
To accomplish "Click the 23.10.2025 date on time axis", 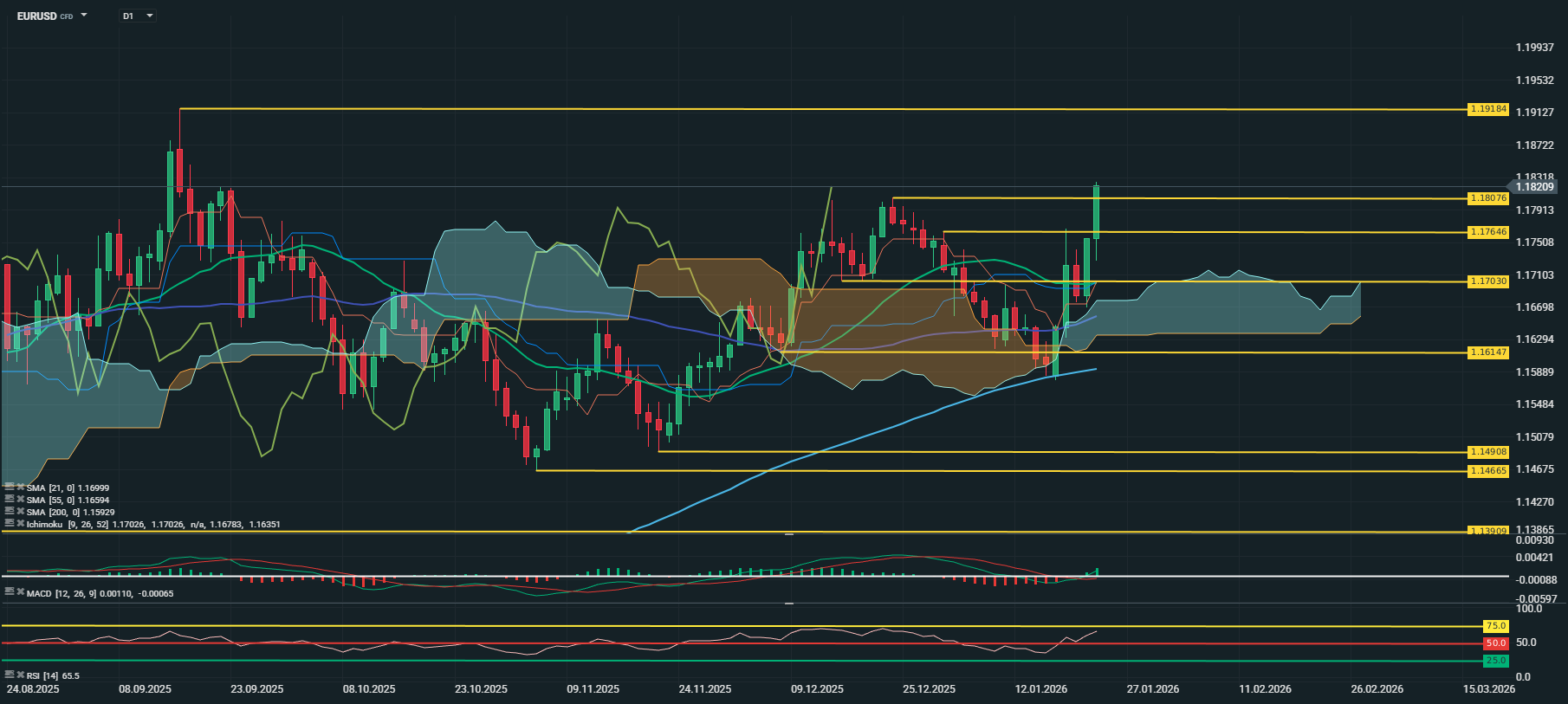I will pyautogui.click(x=482, y=689).
